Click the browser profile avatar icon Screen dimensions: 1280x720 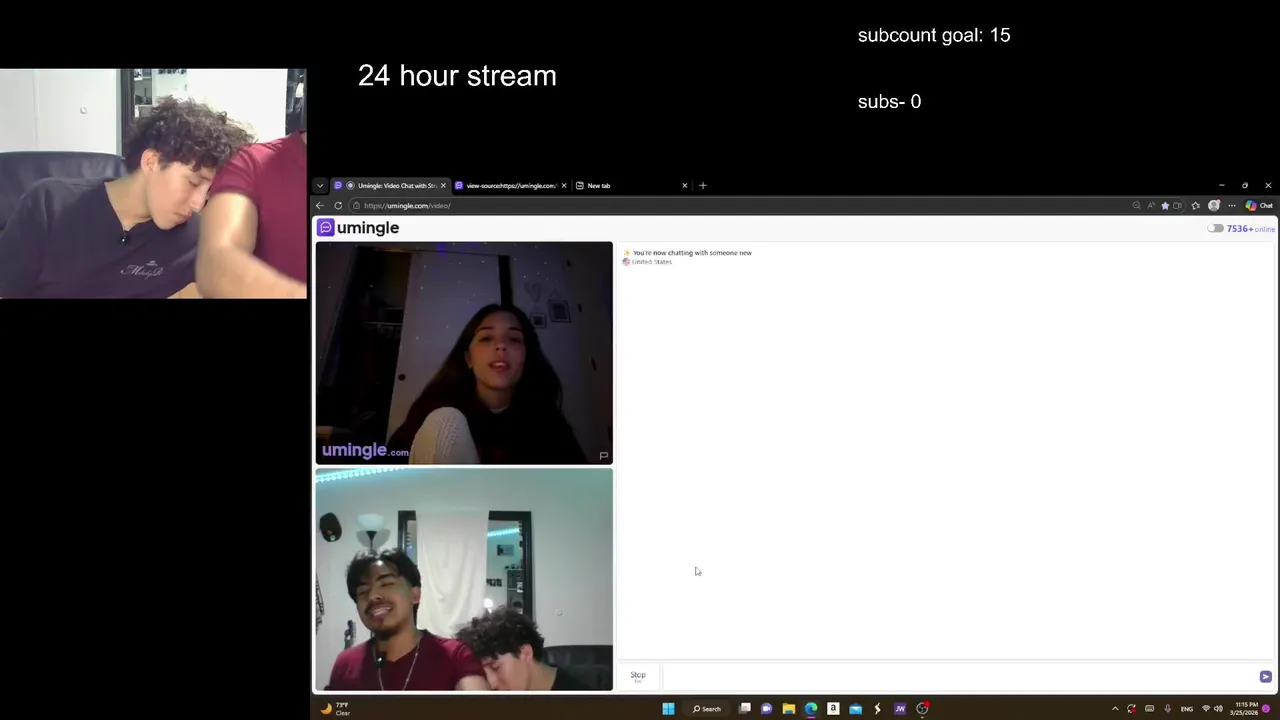pos(1214,205)
